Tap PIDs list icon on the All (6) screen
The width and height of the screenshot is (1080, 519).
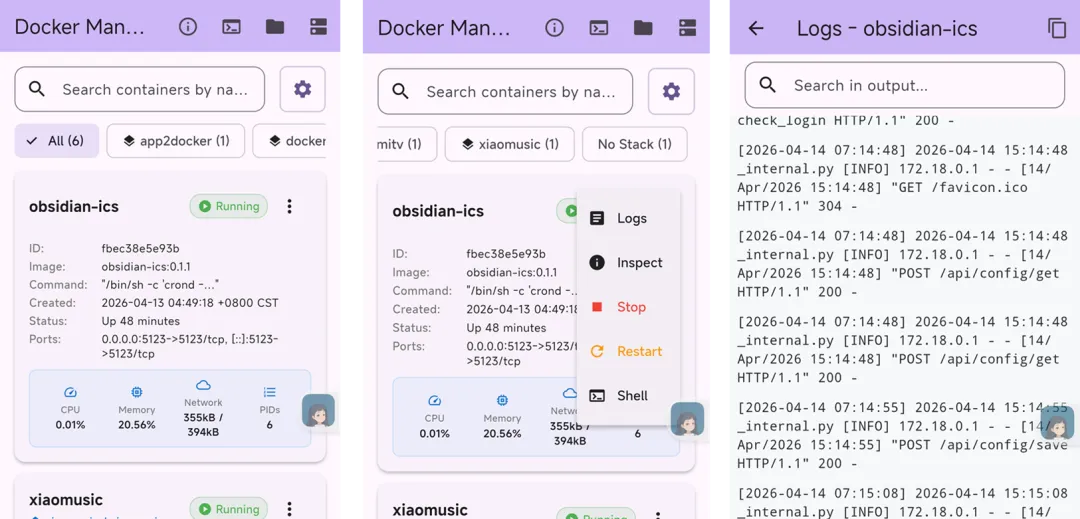(x=269, y=392)
